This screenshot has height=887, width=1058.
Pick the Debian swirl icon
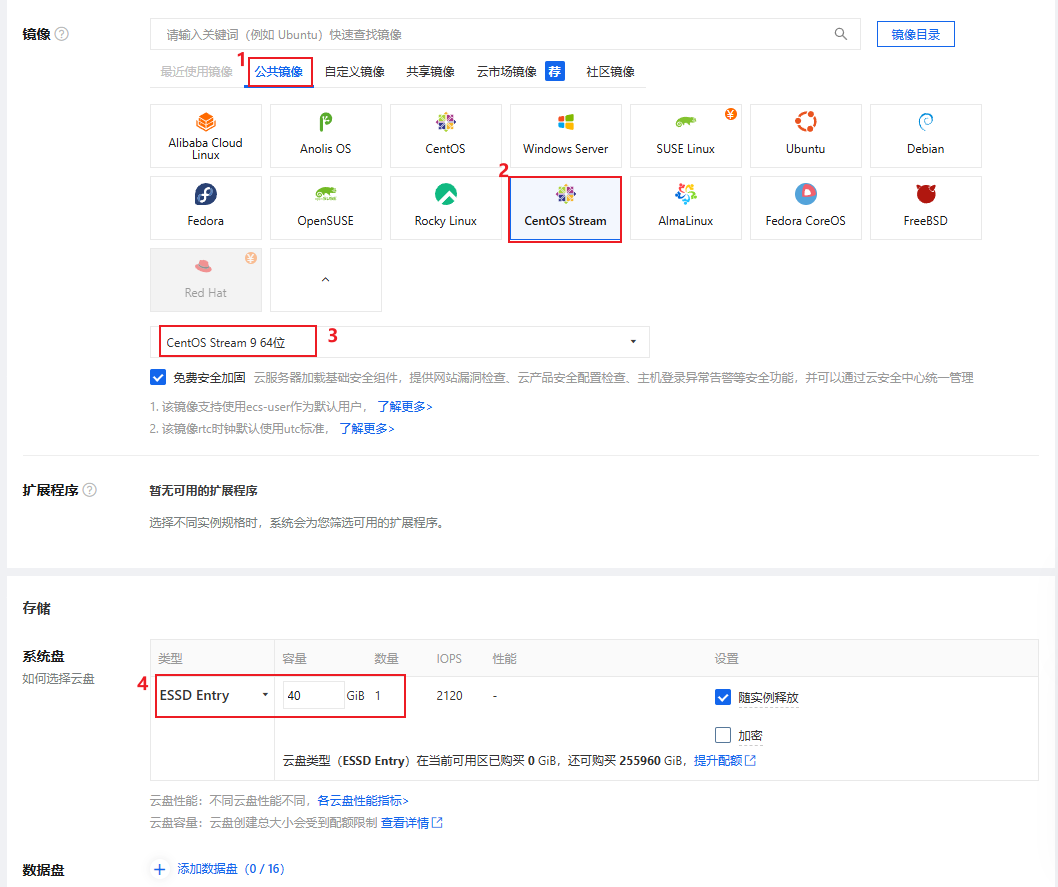(926, 122)
